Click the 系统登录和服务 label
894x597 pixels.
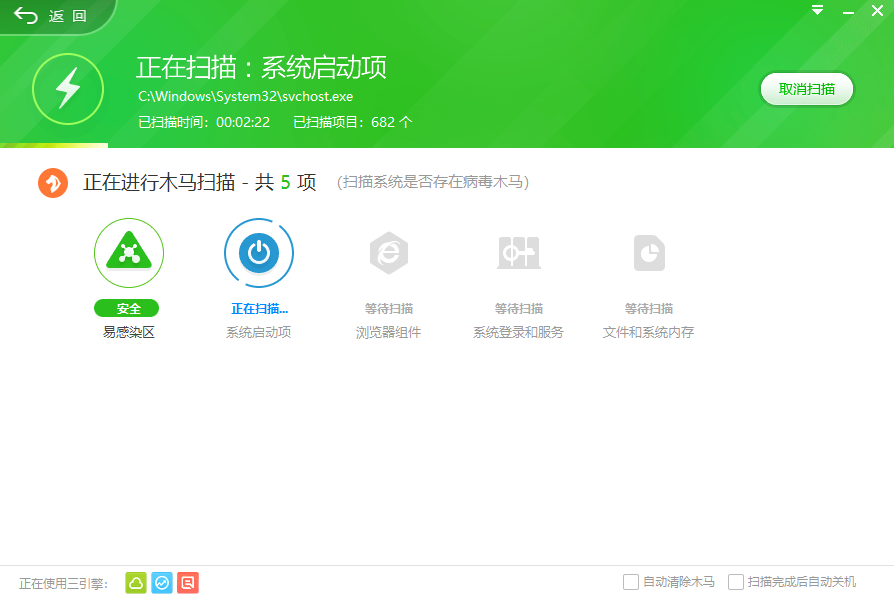pos(519,332)
